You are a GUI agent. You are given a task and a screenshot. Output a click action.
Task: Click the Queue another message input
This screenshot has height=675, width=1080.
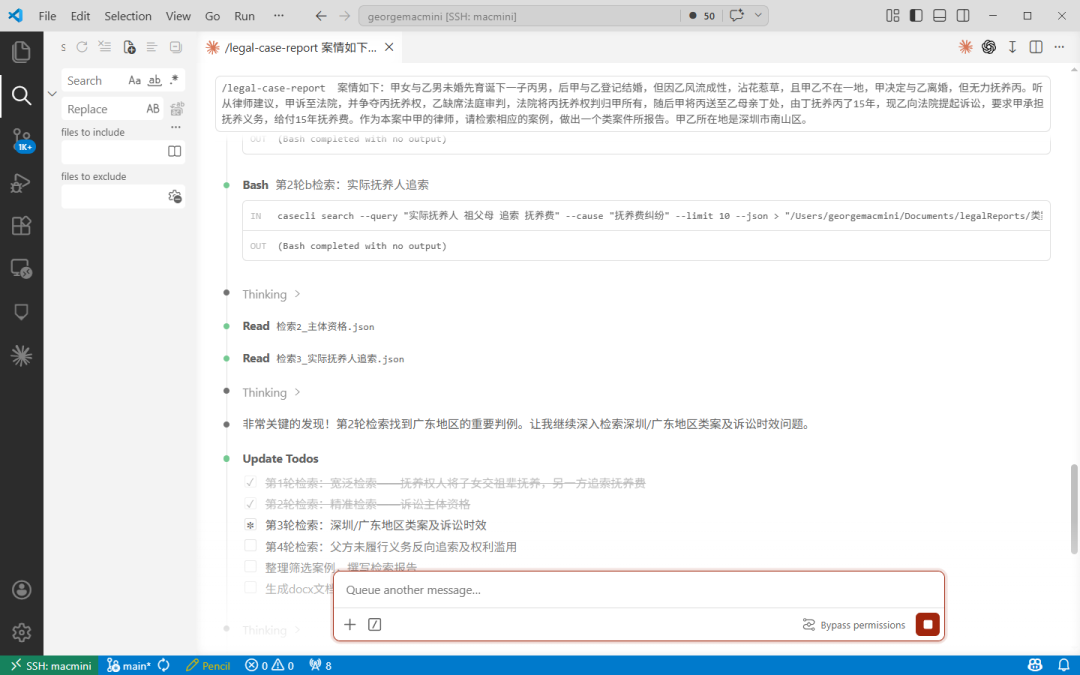click(x=638, y=590)
